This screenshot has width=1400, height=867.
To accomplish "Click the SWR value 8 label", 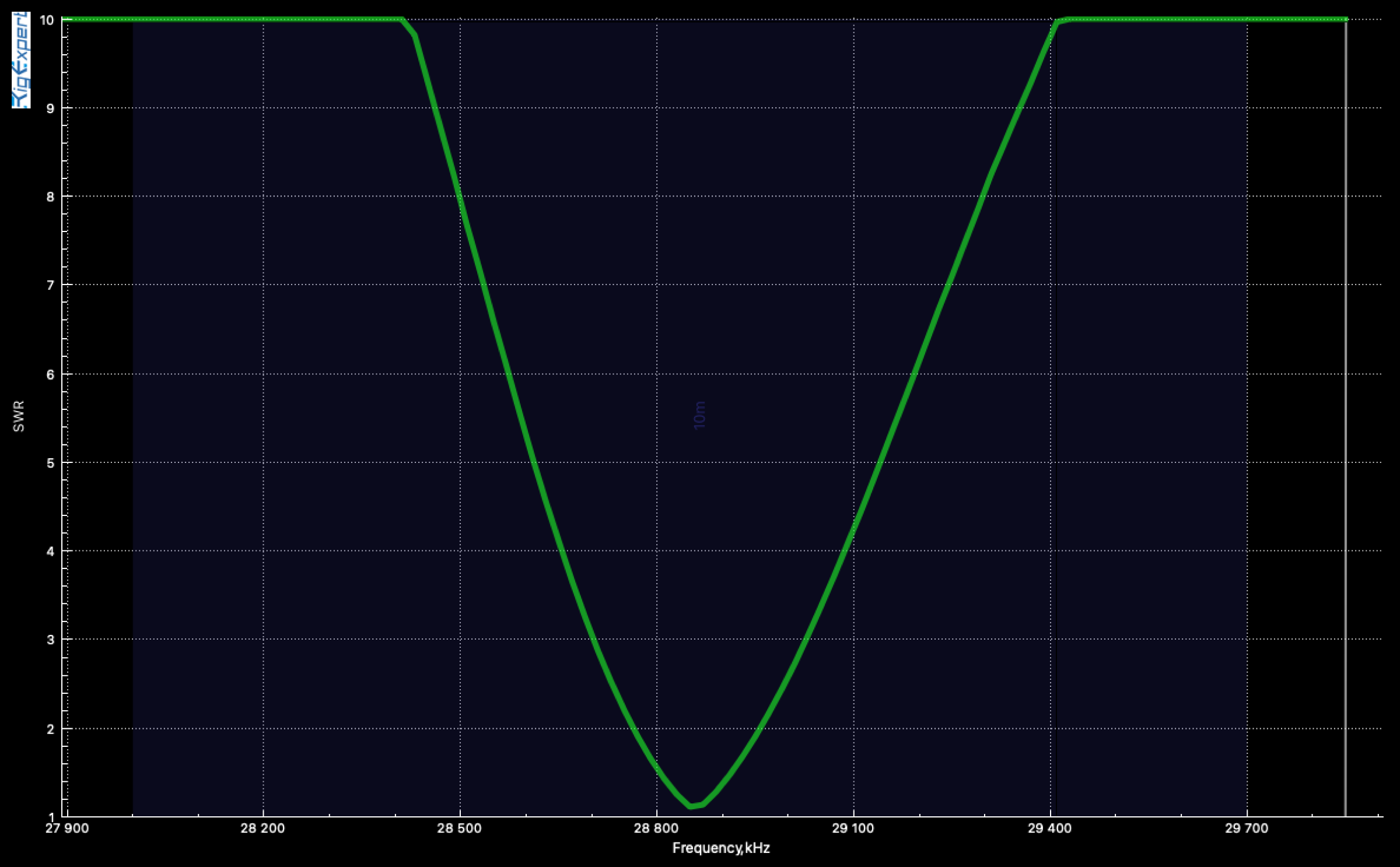I will (50, 197).
